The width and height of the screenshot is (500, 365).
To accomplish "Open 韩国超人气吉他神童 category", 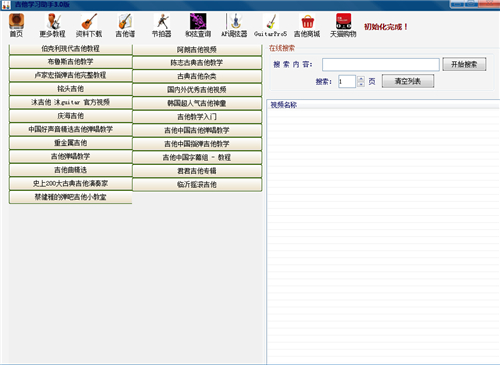I will click(x=197, y=103).
